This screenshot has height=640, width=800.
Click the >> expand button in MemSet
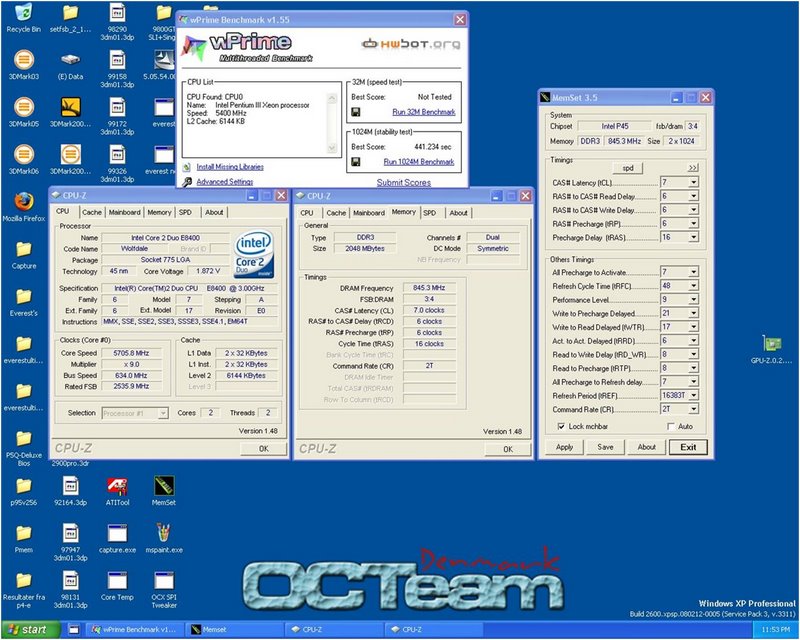[x=692, y=168]
